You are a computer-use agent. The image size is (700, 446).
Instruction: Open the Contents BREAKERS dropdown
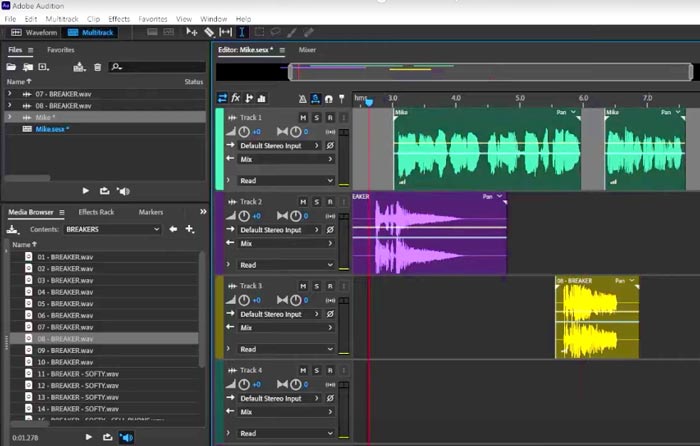point(112,229)
